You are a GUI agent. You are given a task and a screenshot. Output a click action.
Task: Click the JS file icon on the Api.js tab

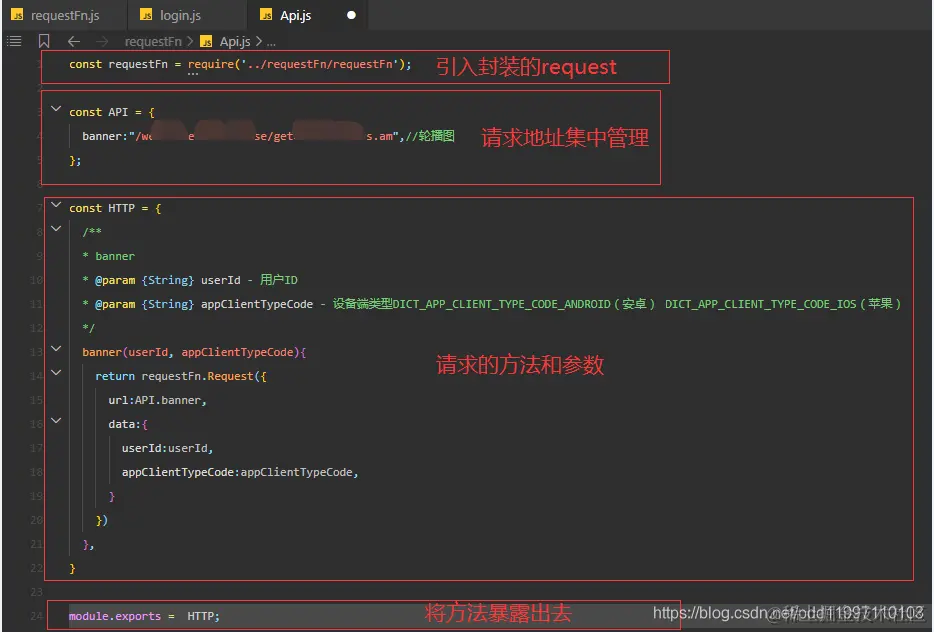coord(267,15)
